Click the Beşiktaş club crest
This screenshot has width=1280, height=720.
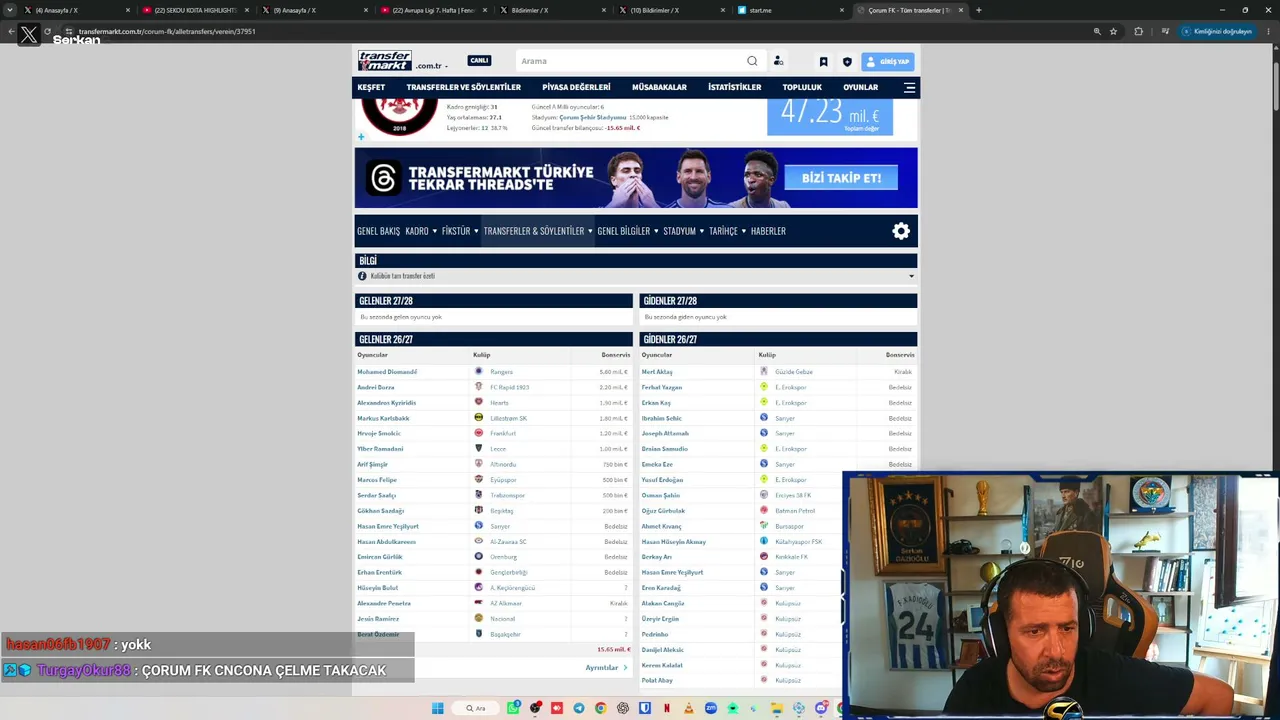[478, 511]
